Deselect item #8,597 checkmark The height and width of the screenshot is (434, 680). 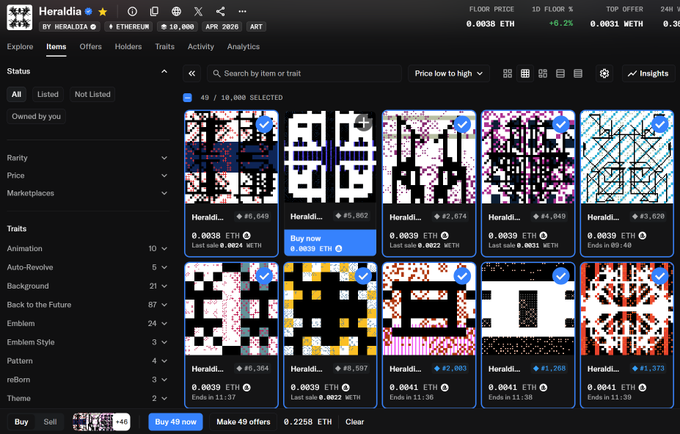(x=363, y=276)
